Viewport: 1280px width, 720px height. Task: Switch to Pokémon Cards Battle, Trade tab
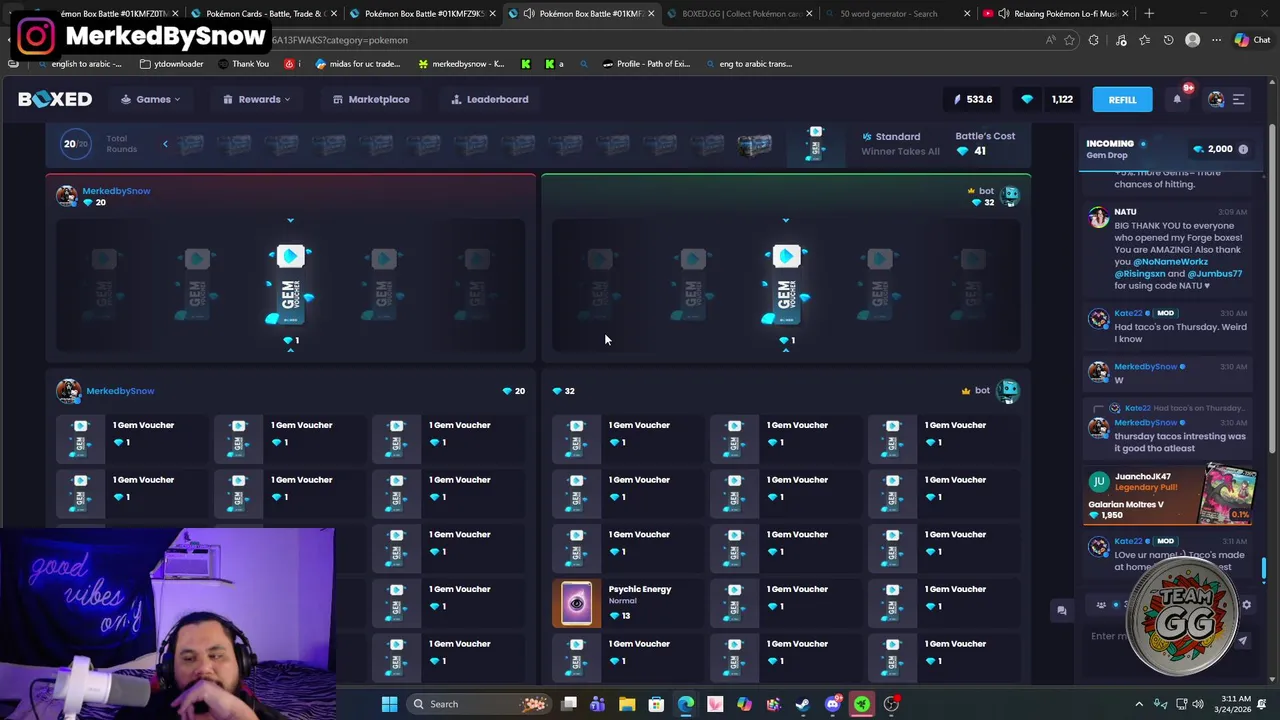(x=263, y=14)
